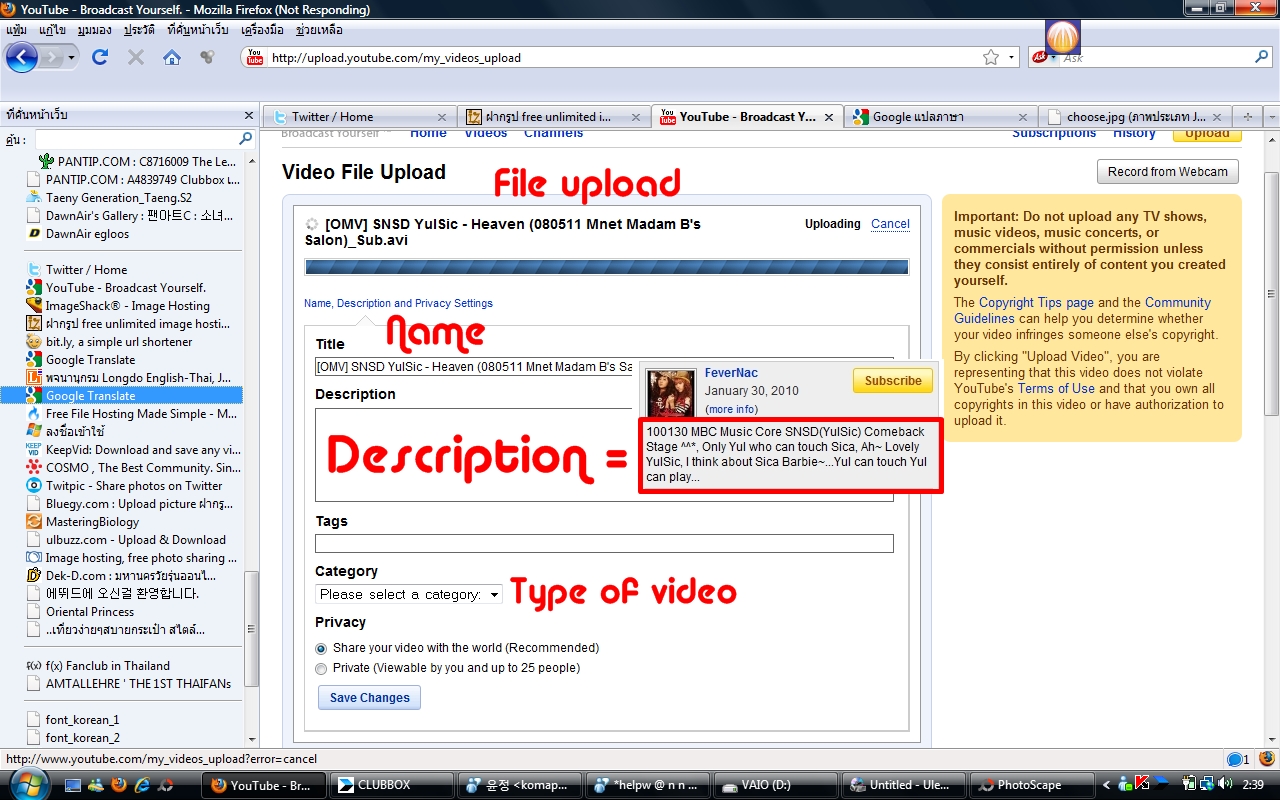Open the แก้ไข (Edit) menu

(x=52, y=30)
